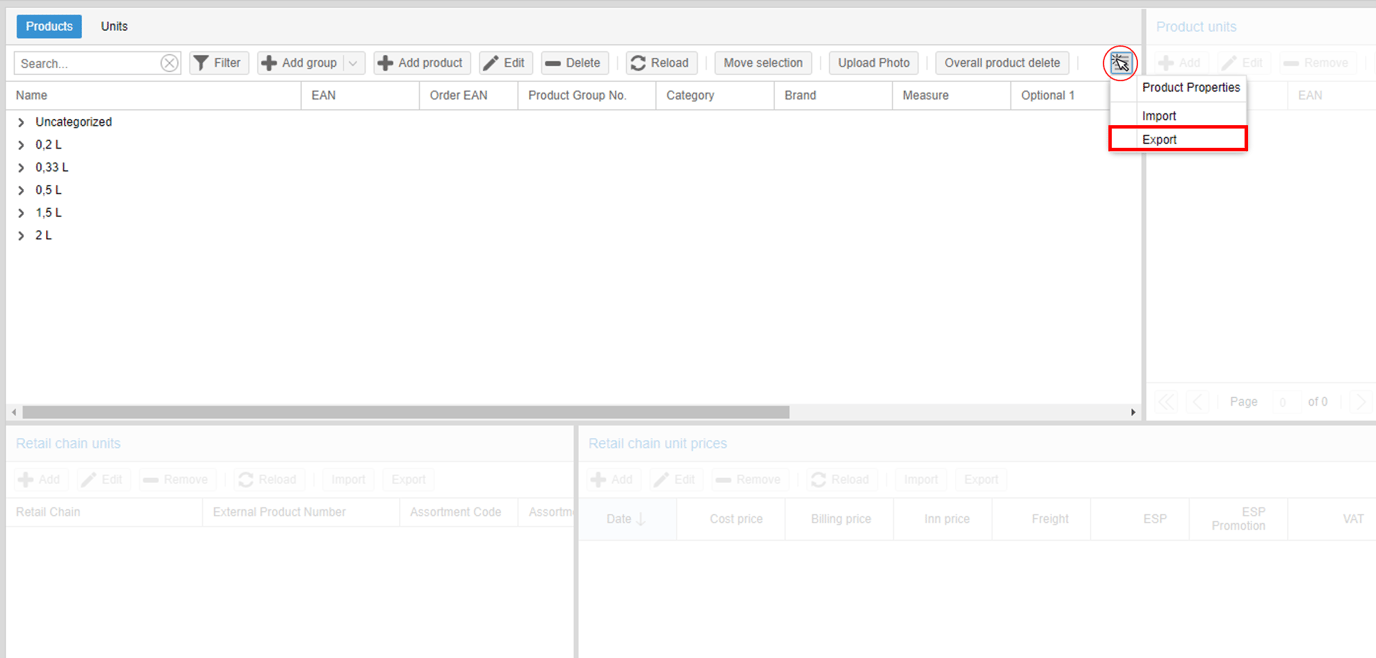Click the scroll right arrow of products grid
Screen dimensions: 1376x658
[x=1133, y=412]
